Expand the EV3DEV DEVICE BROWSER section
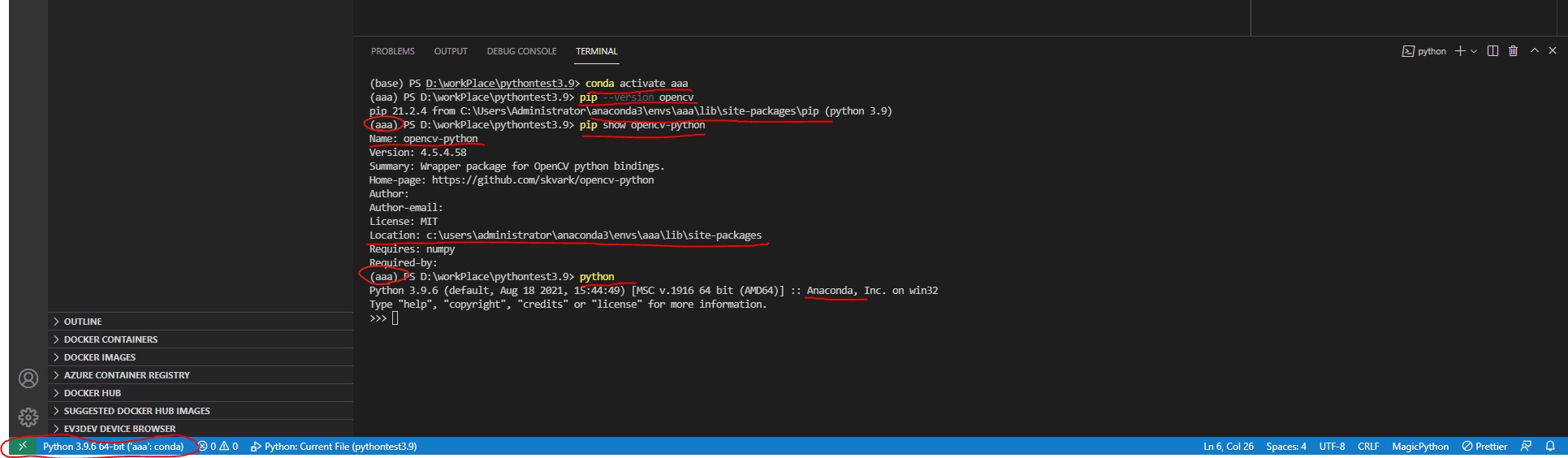This screenshot has height=458, width=1568. click(201, 429)
